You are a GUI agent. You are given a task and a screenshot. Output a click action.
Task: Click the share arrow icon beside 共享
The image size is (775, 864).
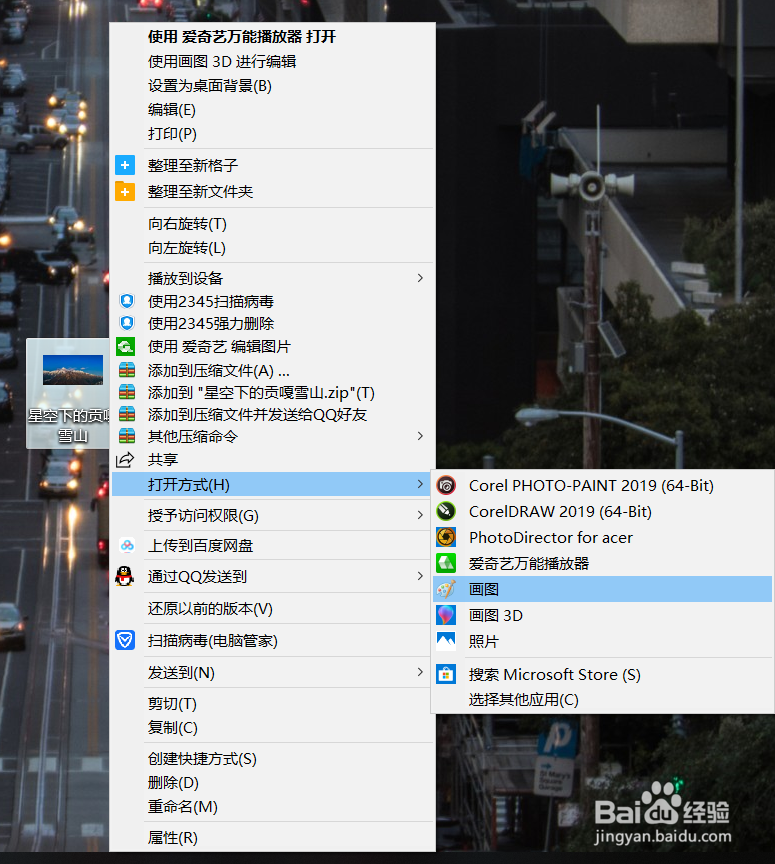[125, 459]
